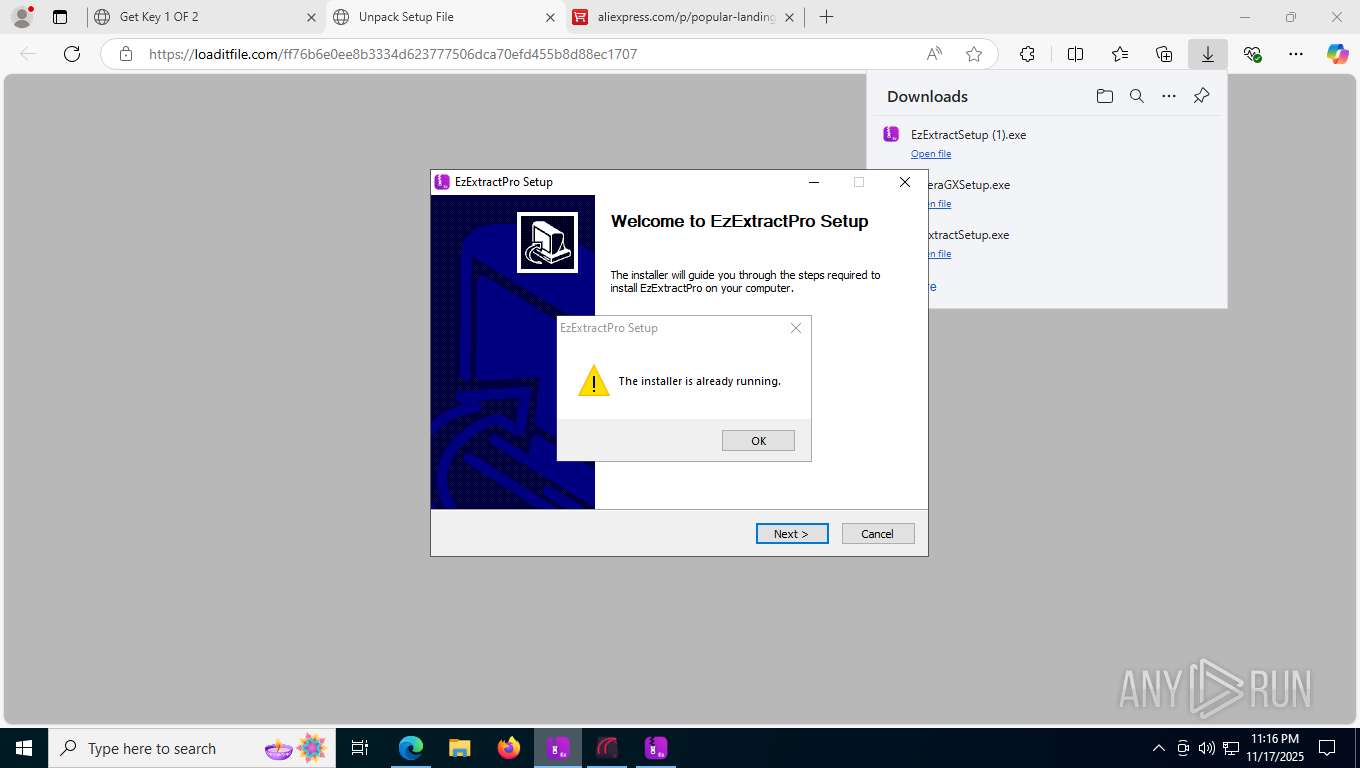This screenshot has width=1360, height=768.
Task: Close the aliexpress tab
Action: click(x=789, y=17)
